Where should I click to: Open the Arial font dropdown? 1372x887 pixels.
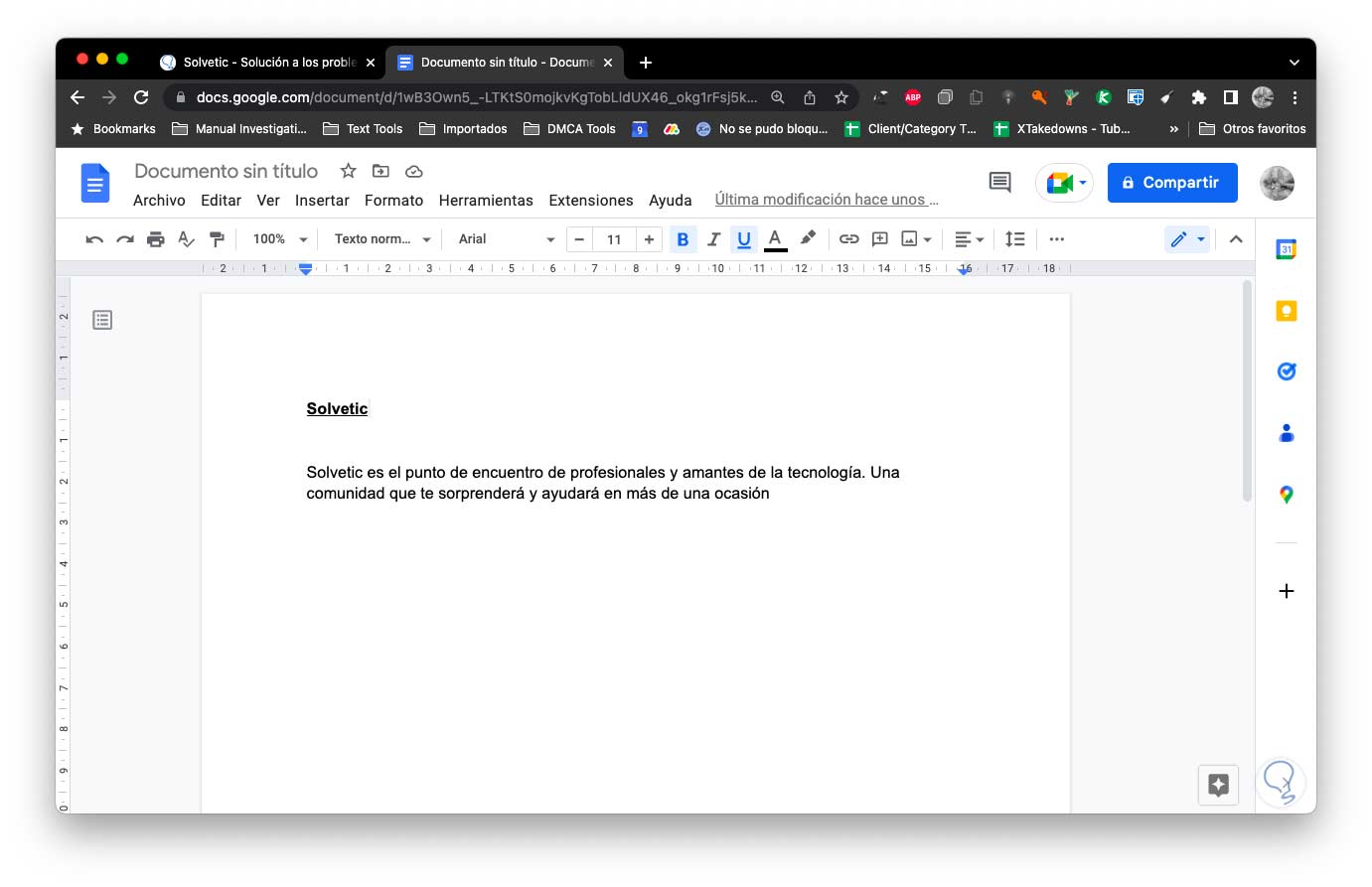(x=506, y=239)
